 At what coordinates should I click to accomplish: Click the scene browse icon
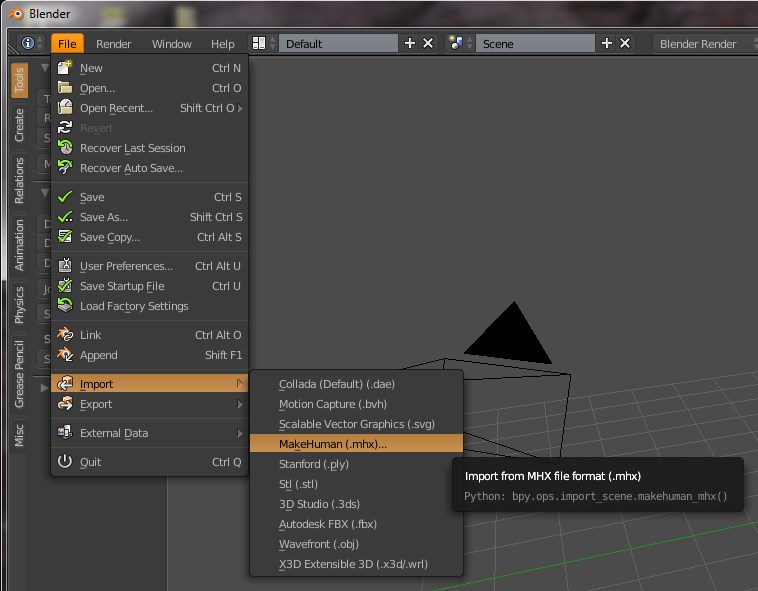click(458, 44)
